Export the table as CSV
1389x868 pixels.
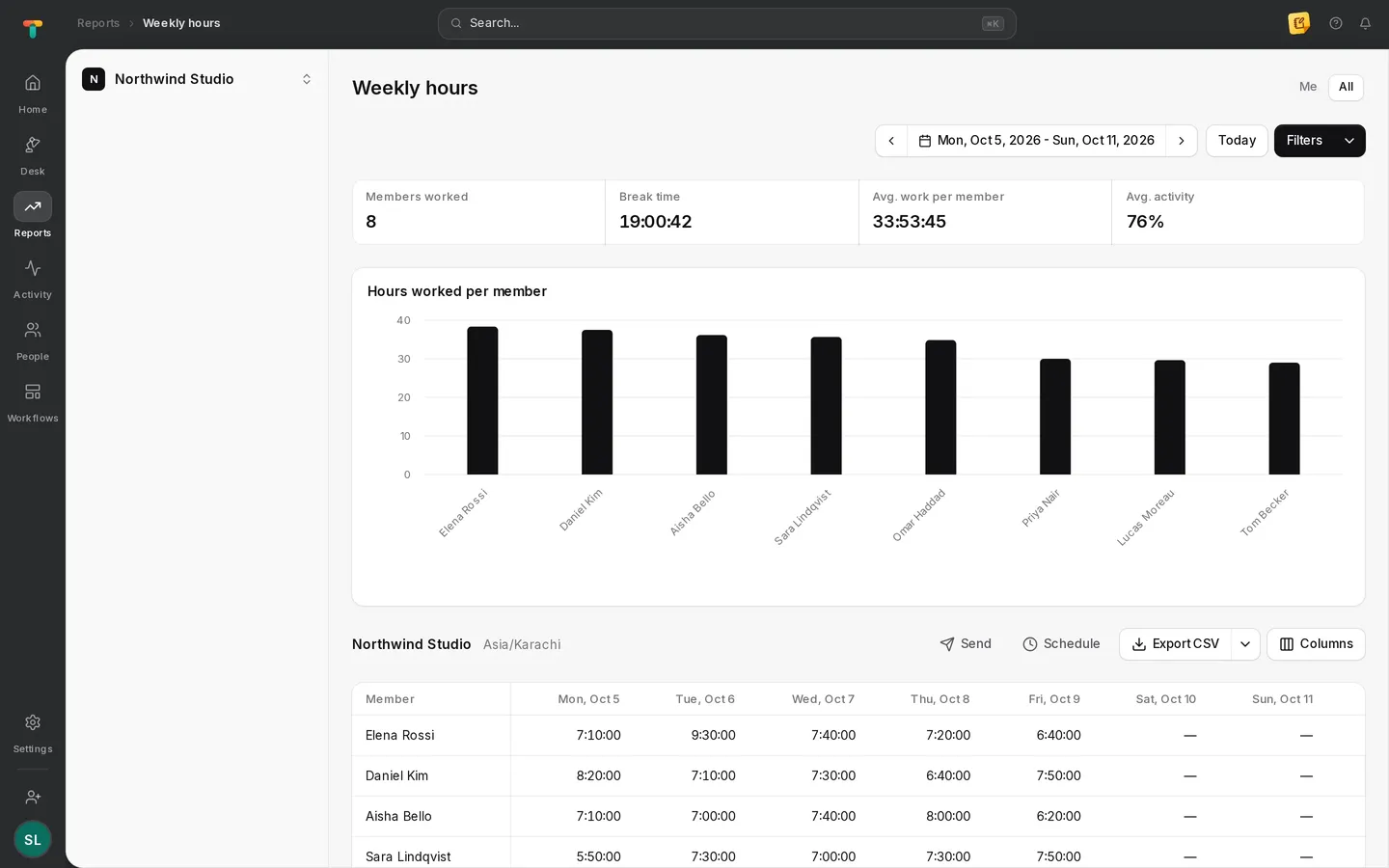pyautogui.click(x=1175, y=644)
